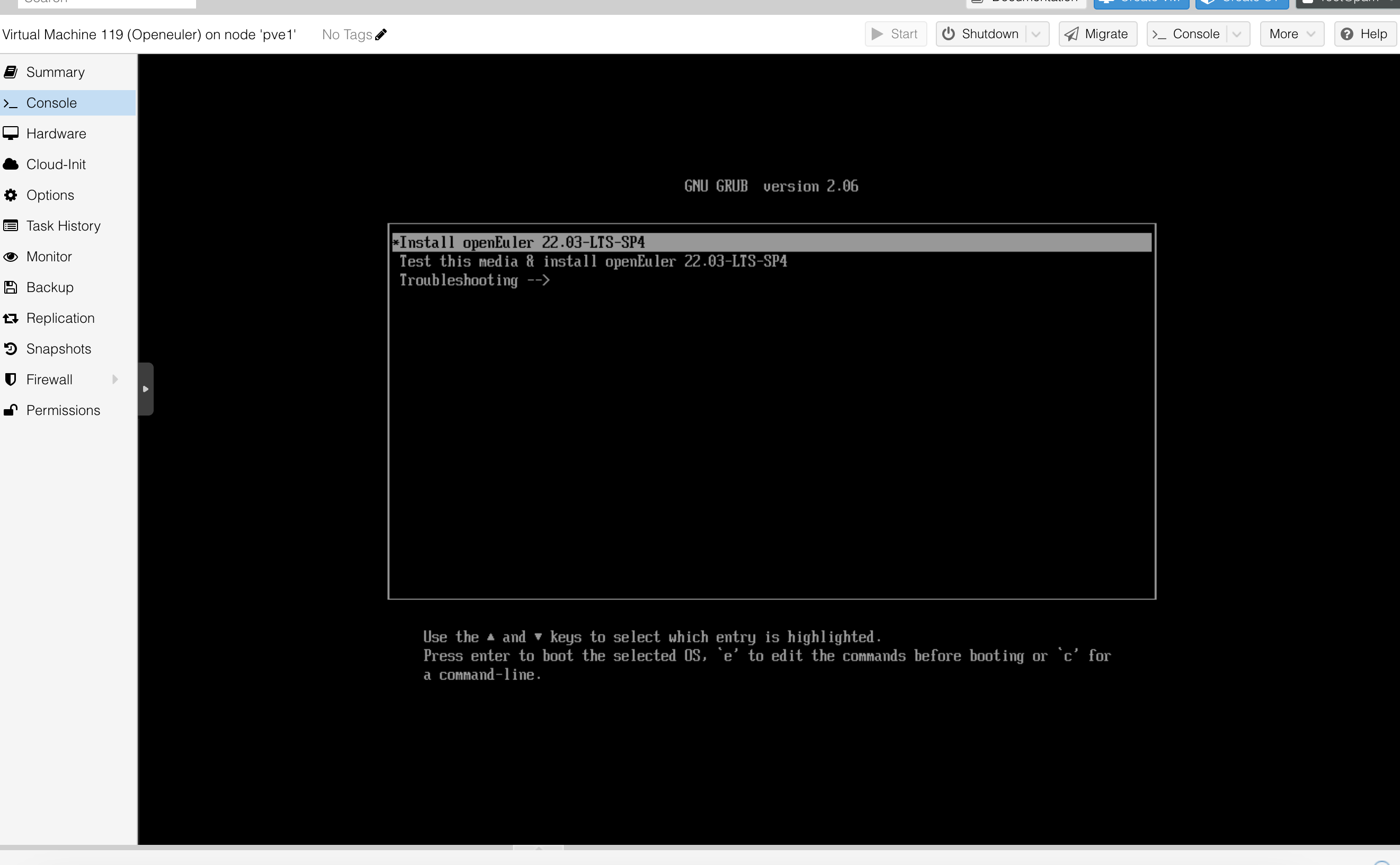Expand the Firewall submenu arrow
1400x865 pixels.
[115, 379]
